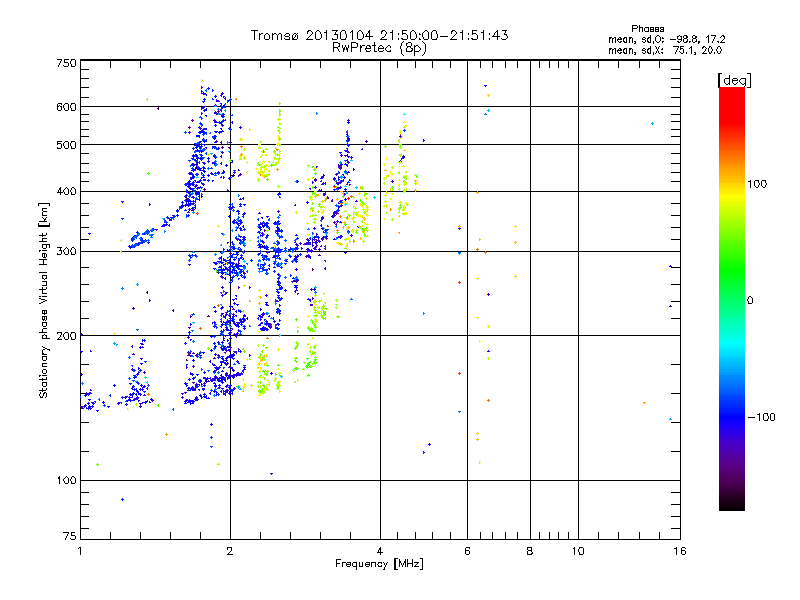Click the colorbar tick label '-100'
The width and height of the screenshot is (800, 600).
point(761,417)
